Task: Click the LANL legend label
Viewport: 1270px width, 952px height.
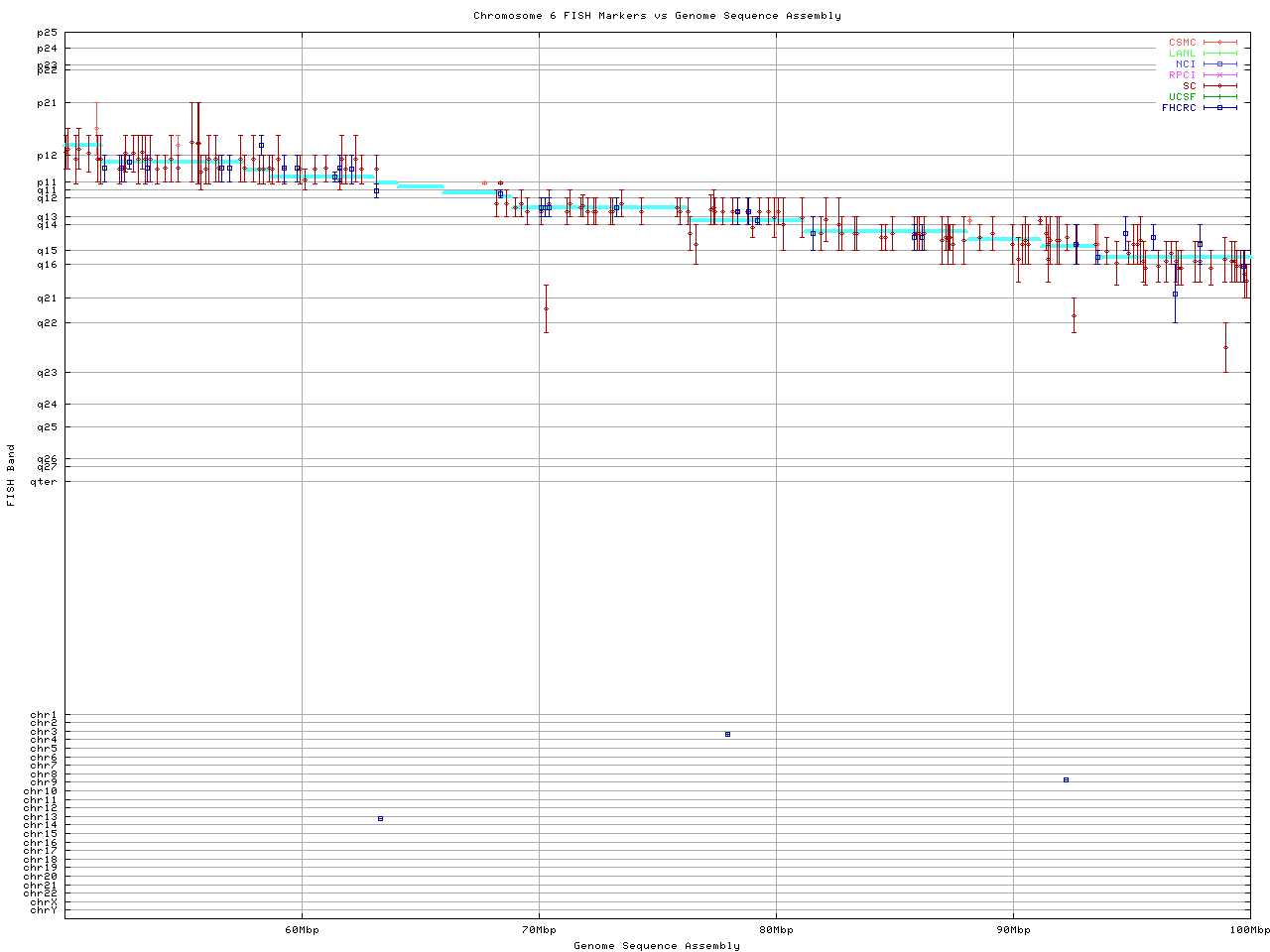Action: click(x=1182, y=54)
